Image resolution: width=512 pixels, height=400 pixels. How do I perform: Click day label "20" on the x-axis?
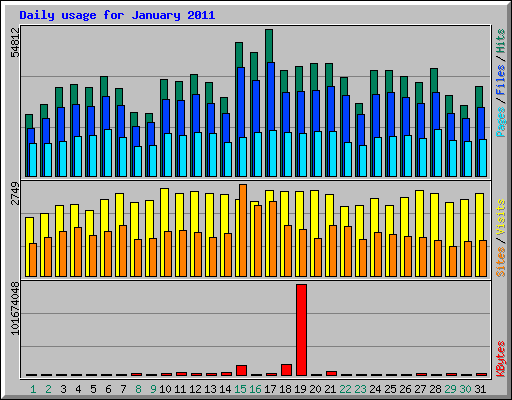315,389
